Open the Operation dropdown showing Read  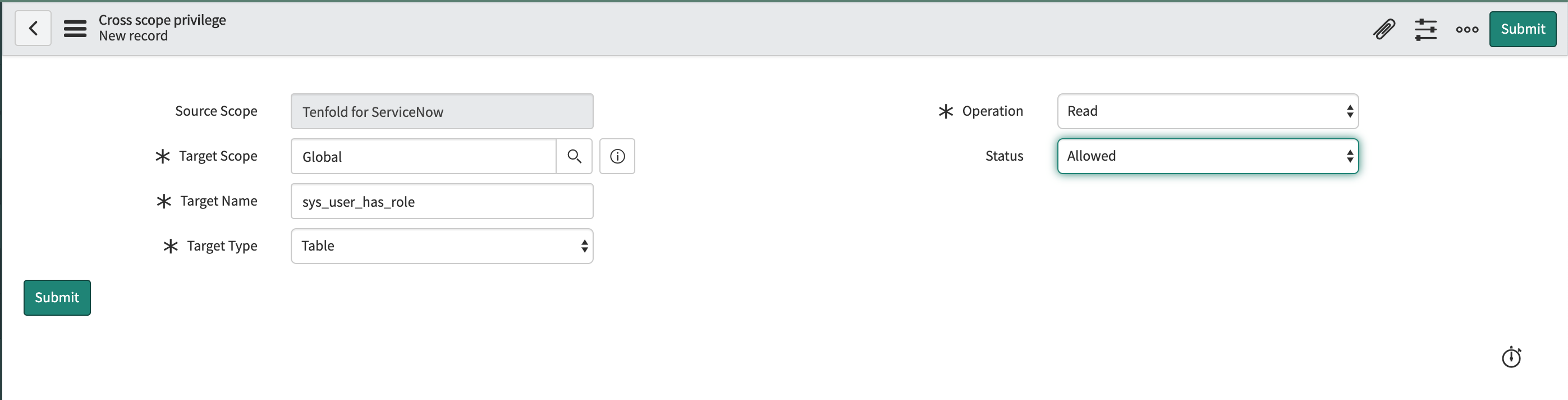[x=1207, y=111]
